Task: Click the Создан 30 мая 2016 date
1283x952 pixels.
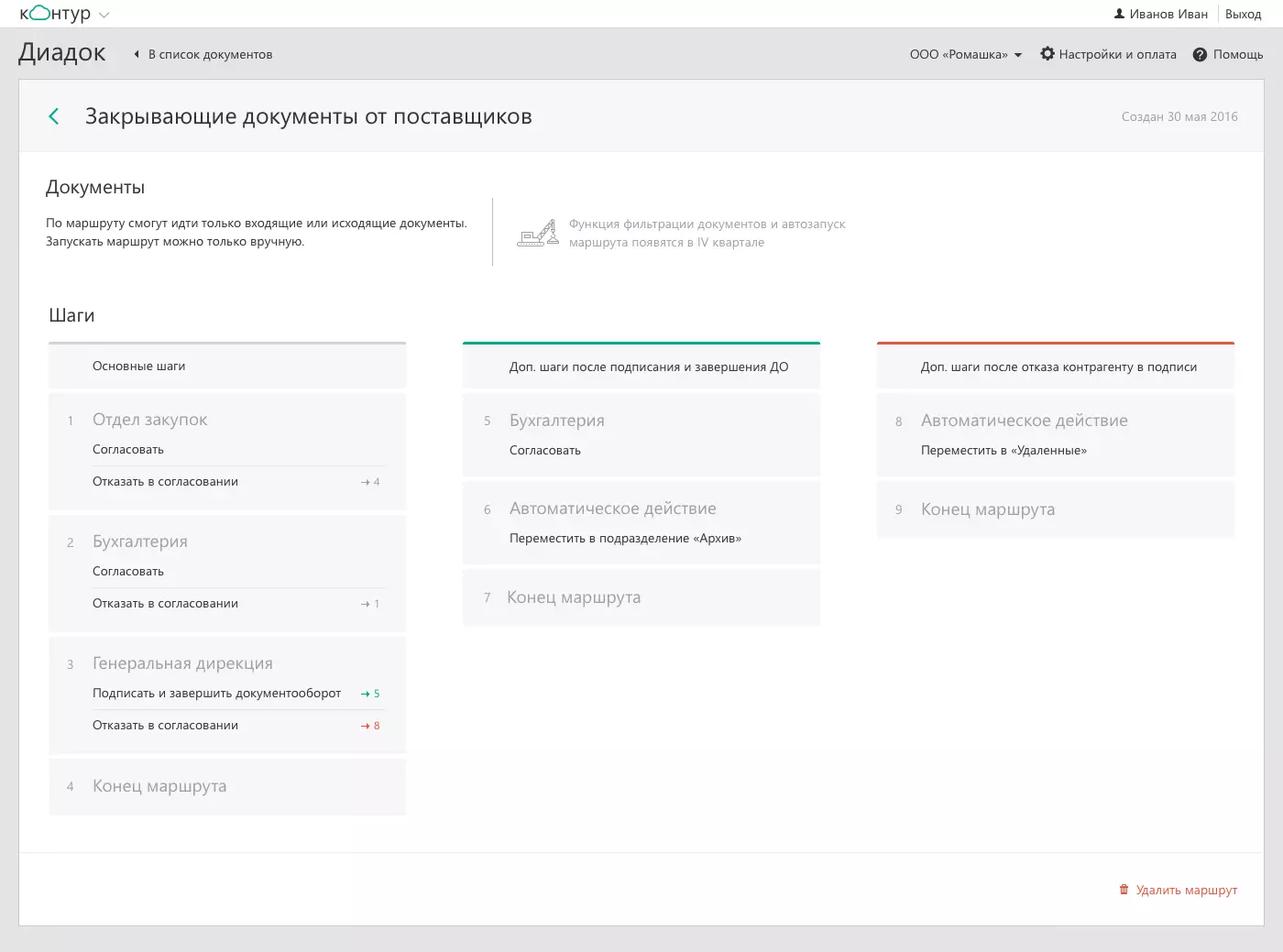Action: (x=1179, y=116)
